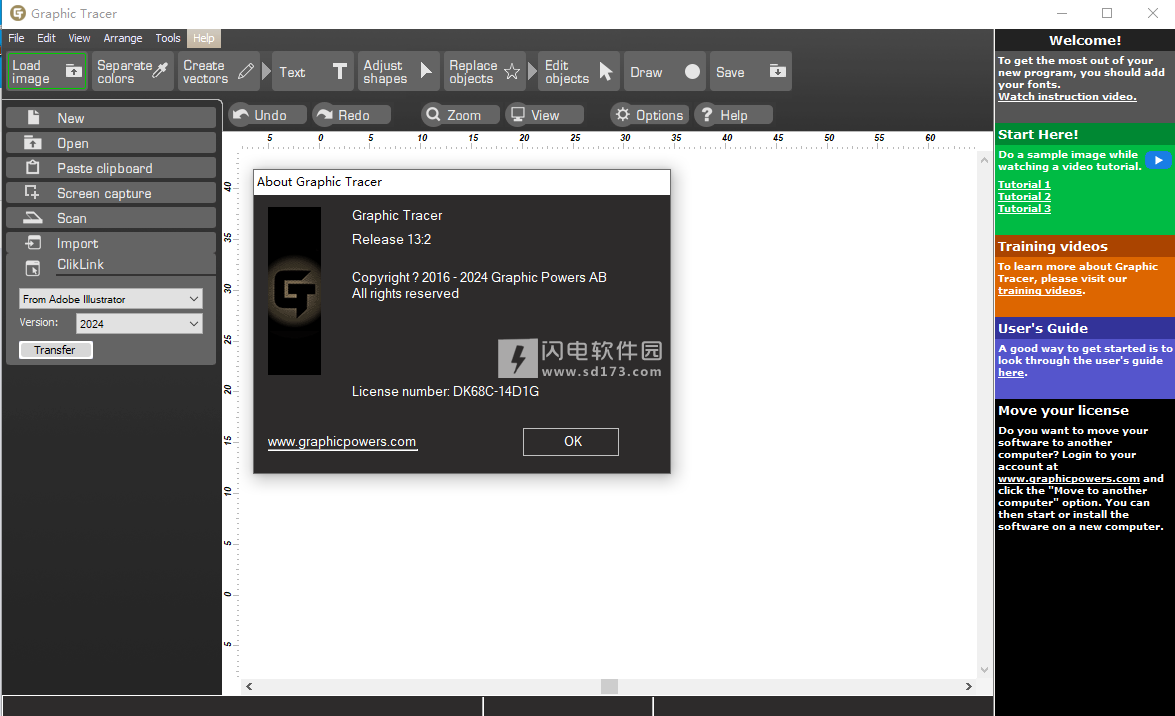Open the user's guide 'here' link

[1011, 373]
